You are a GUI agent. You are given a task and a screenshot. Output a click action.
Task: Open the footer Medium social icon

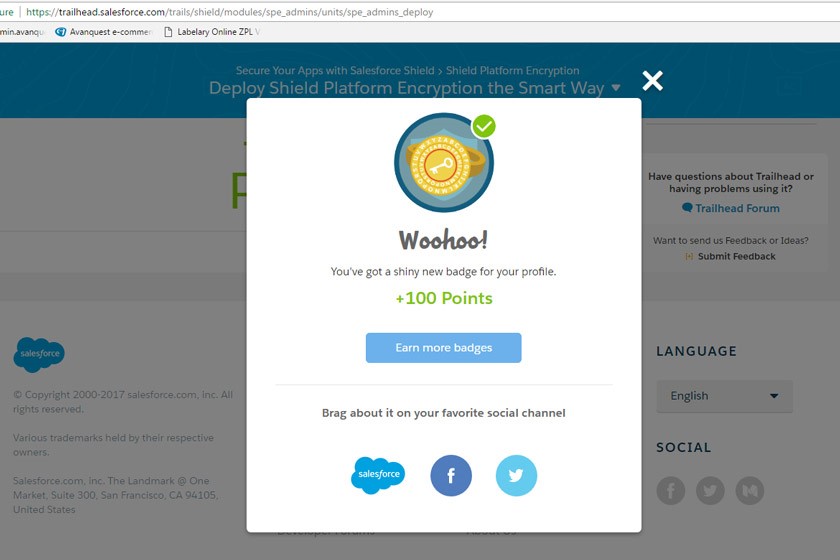[750, 490]
